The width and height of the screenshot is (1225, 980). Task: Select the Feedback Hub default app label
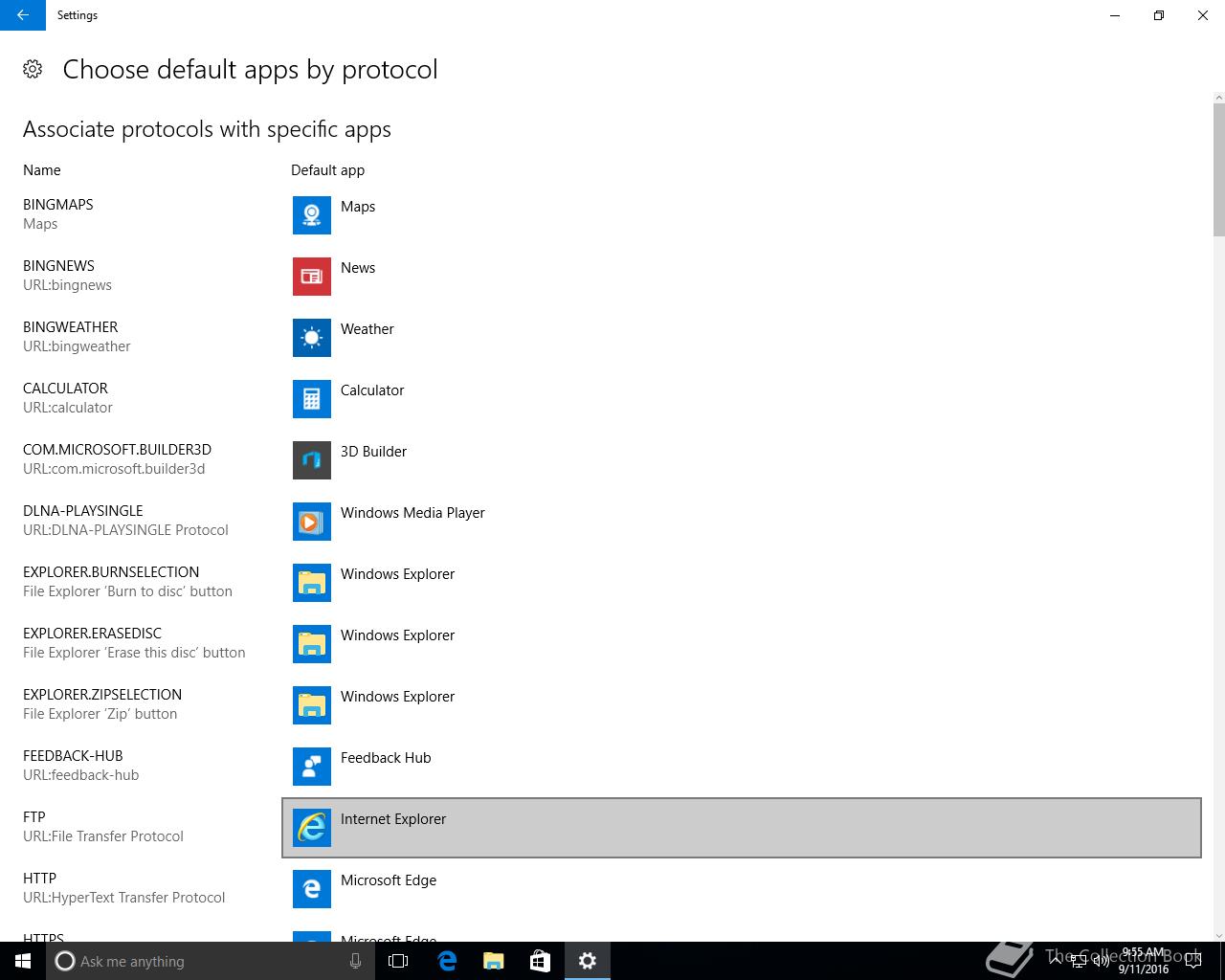pyautogui.click(x=386, y=758)
